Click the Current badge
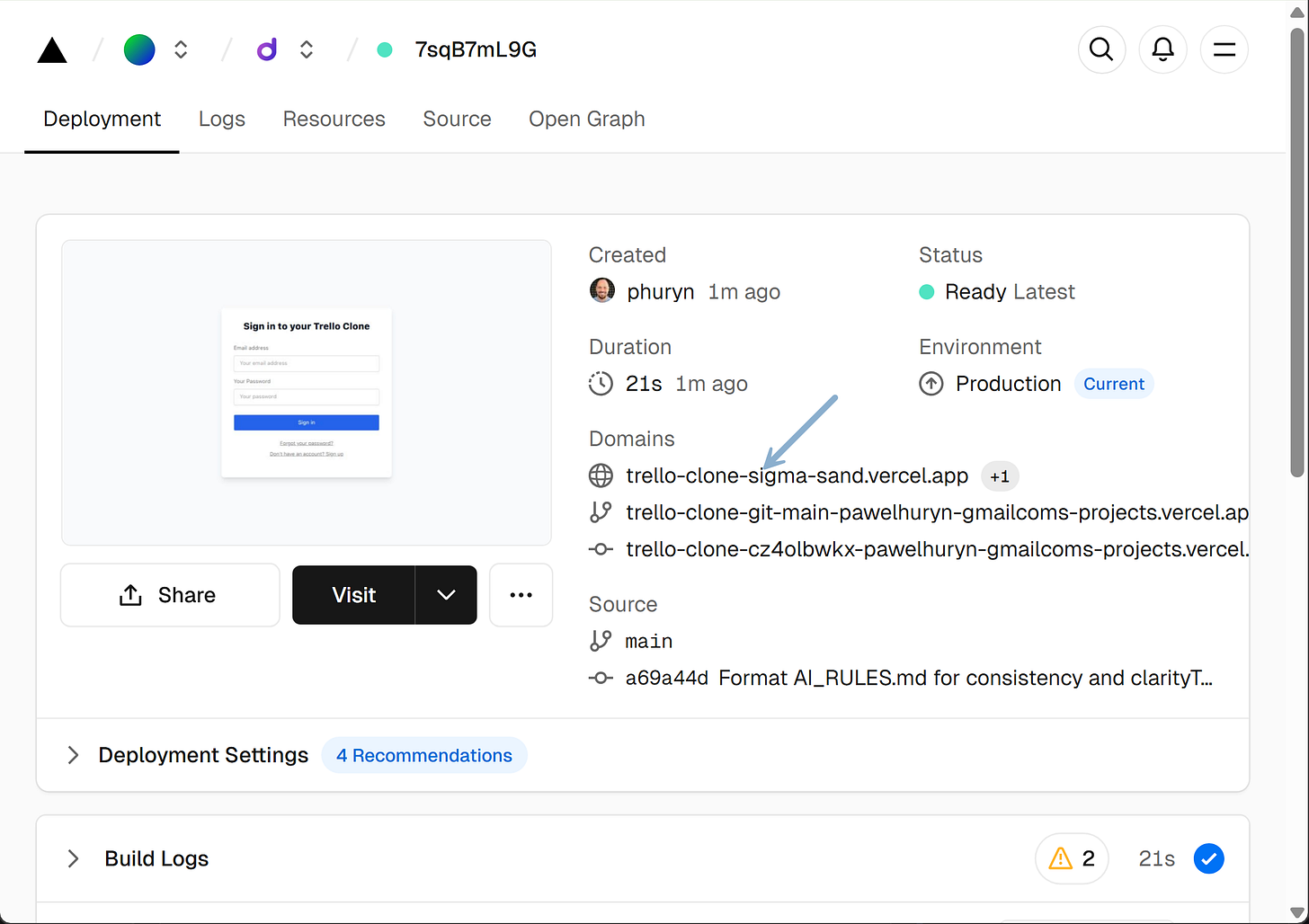This screenshot has width=1309, height=924. pyautogui.click(x=1114, y=384)
